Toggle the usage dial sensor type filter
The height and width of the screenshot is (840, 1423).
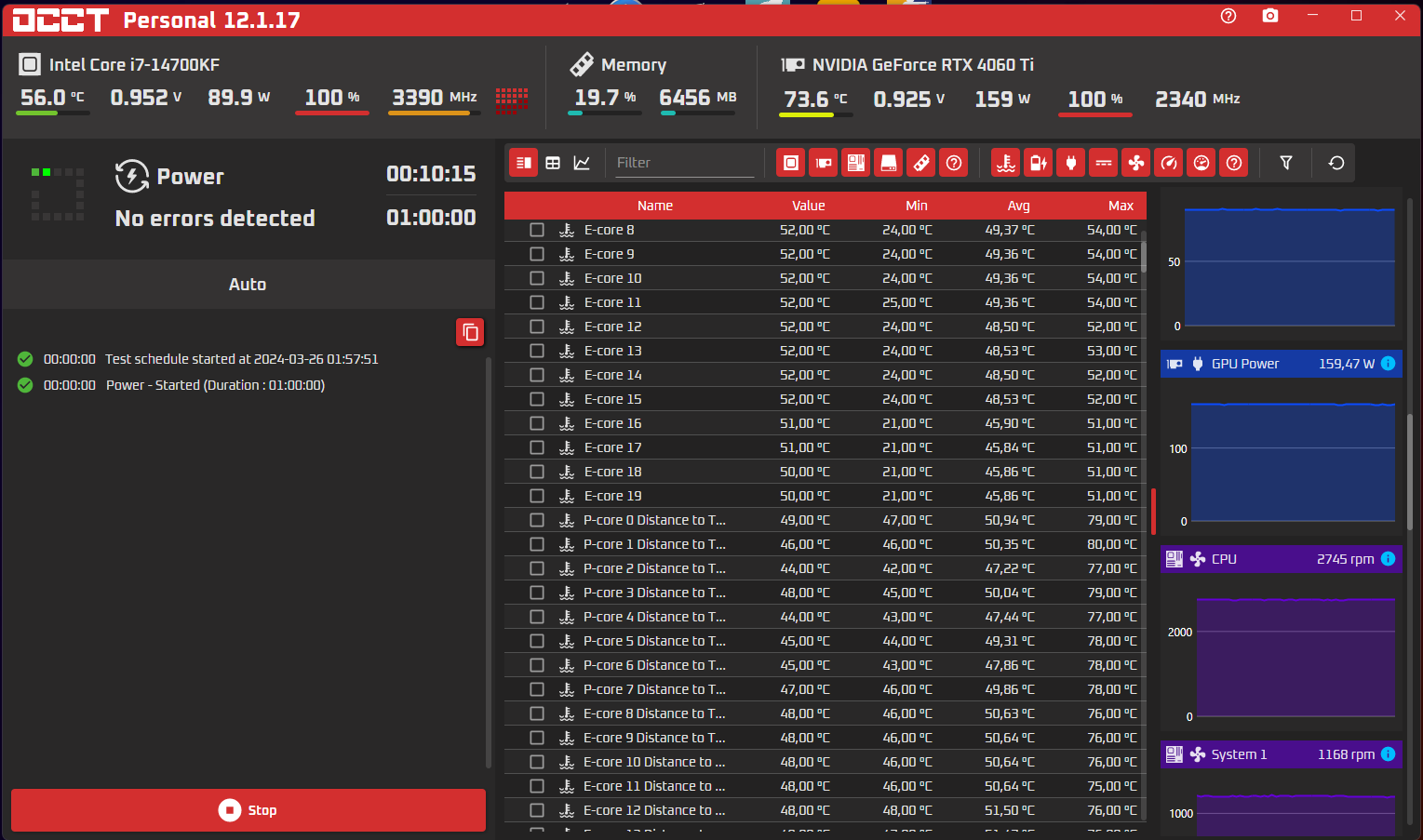(1201, 163)
